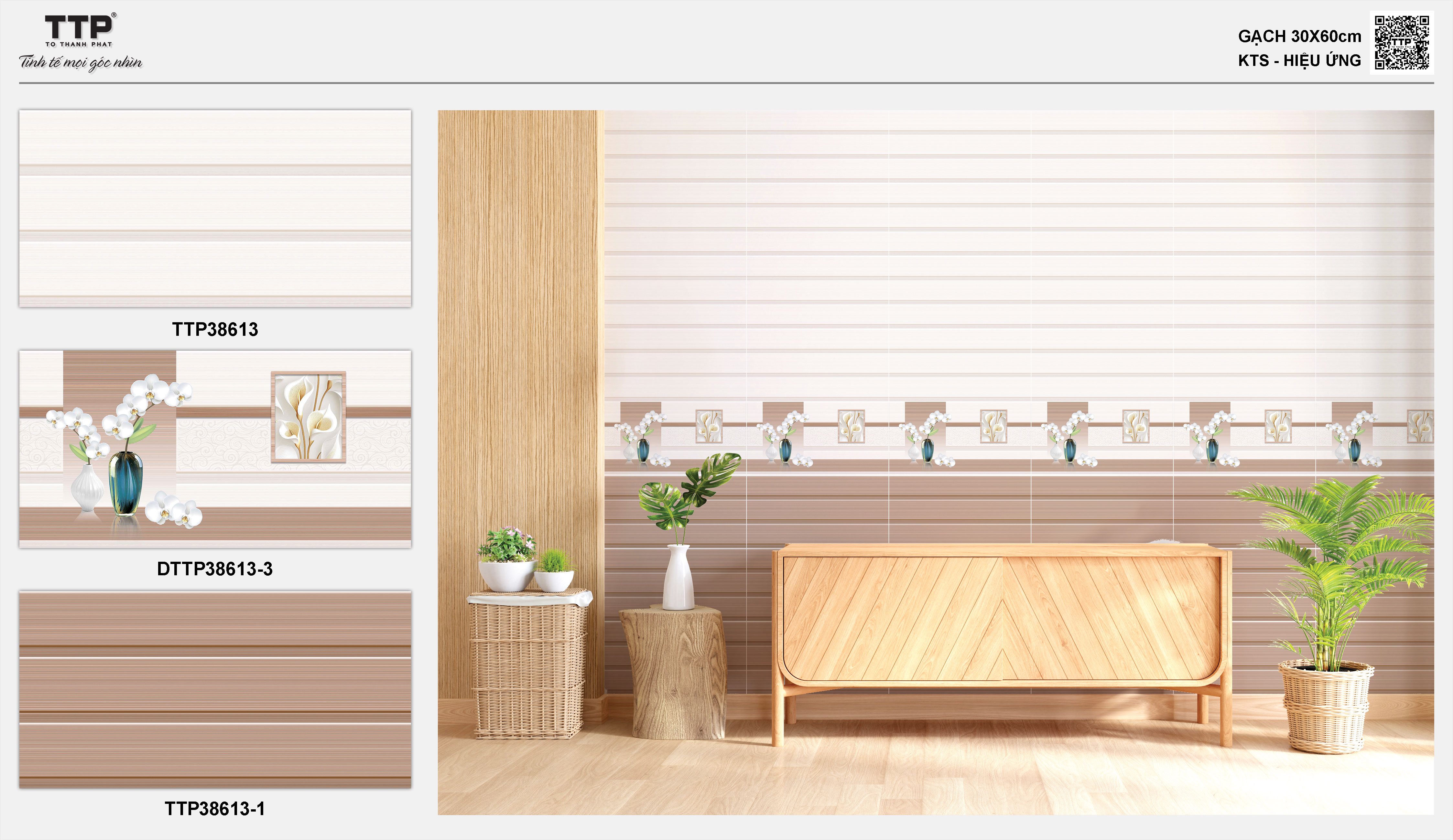
Task: Click the 'DTTP38613-3' label text
Action: (x=215, y=569)
